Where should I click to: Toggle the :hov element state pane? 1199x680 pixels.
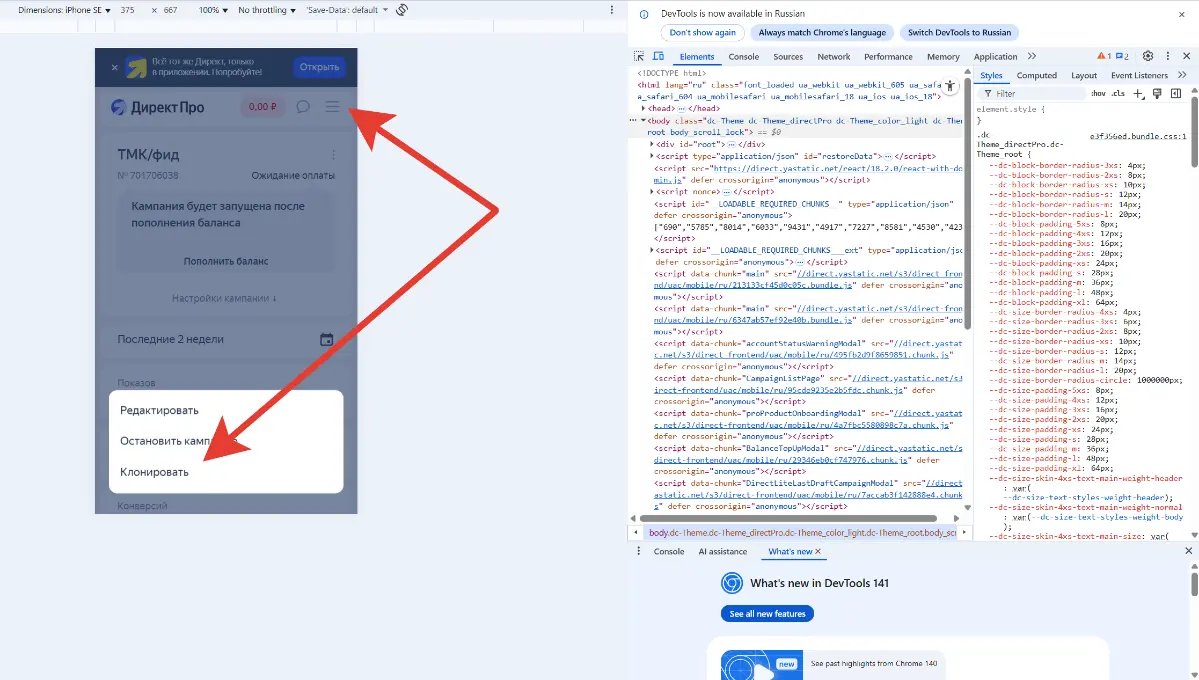(1098, 93)
